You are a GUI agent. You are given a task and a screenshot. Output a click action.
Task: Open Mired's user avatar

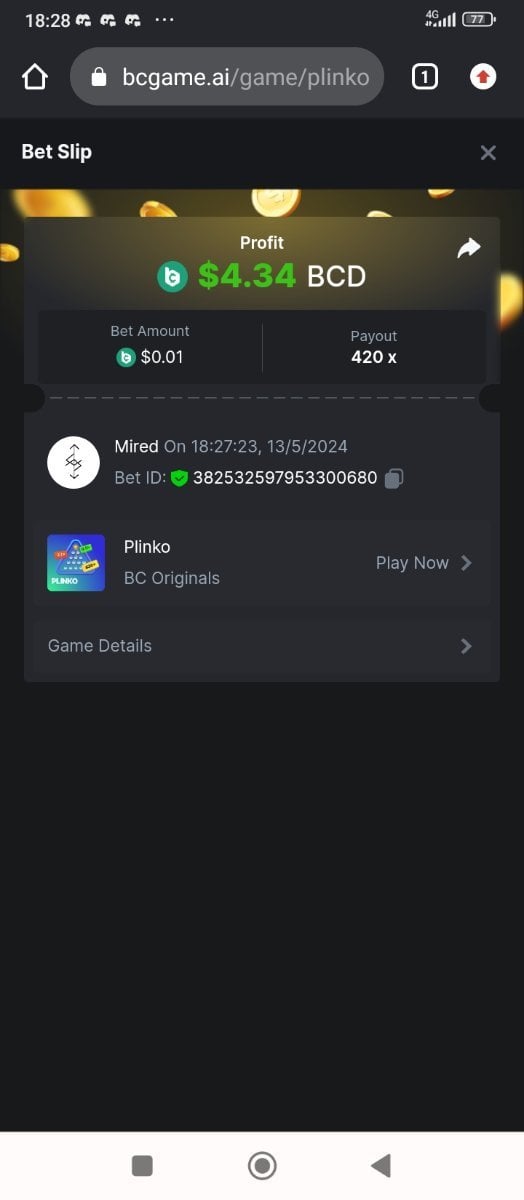73,462
